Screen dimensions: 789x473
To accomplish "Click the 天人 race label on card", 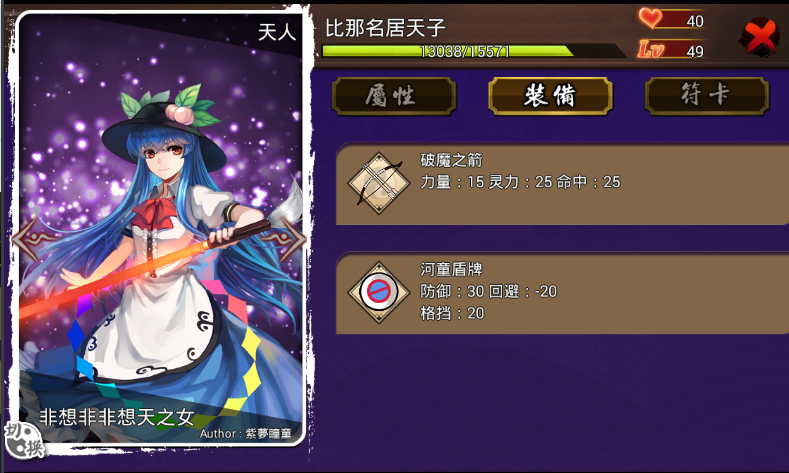I will click(276, 32).
